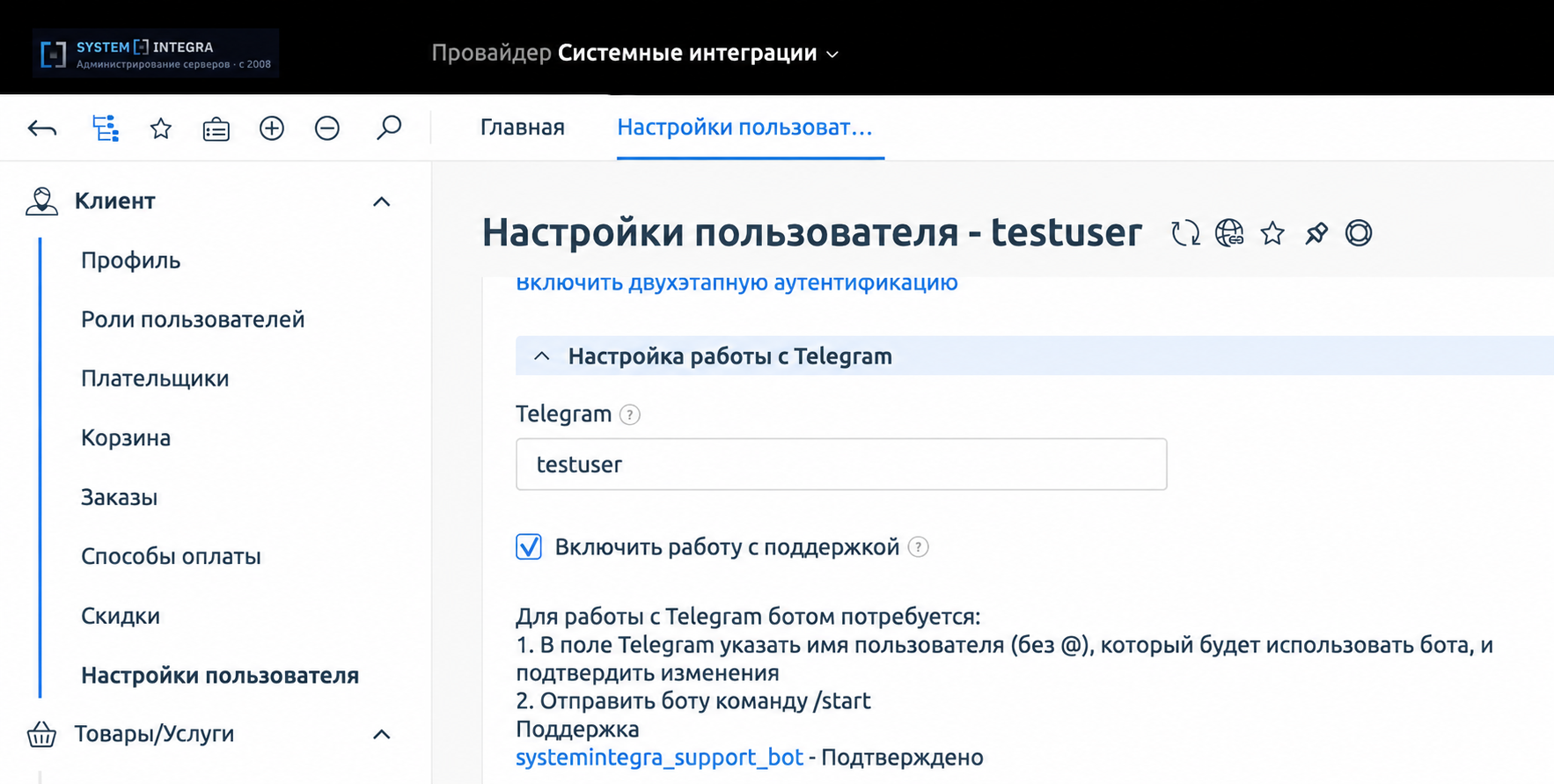Pin the page with pushpin icon
Viewport: 1554px width, 784px height.
pos(1316,233)
